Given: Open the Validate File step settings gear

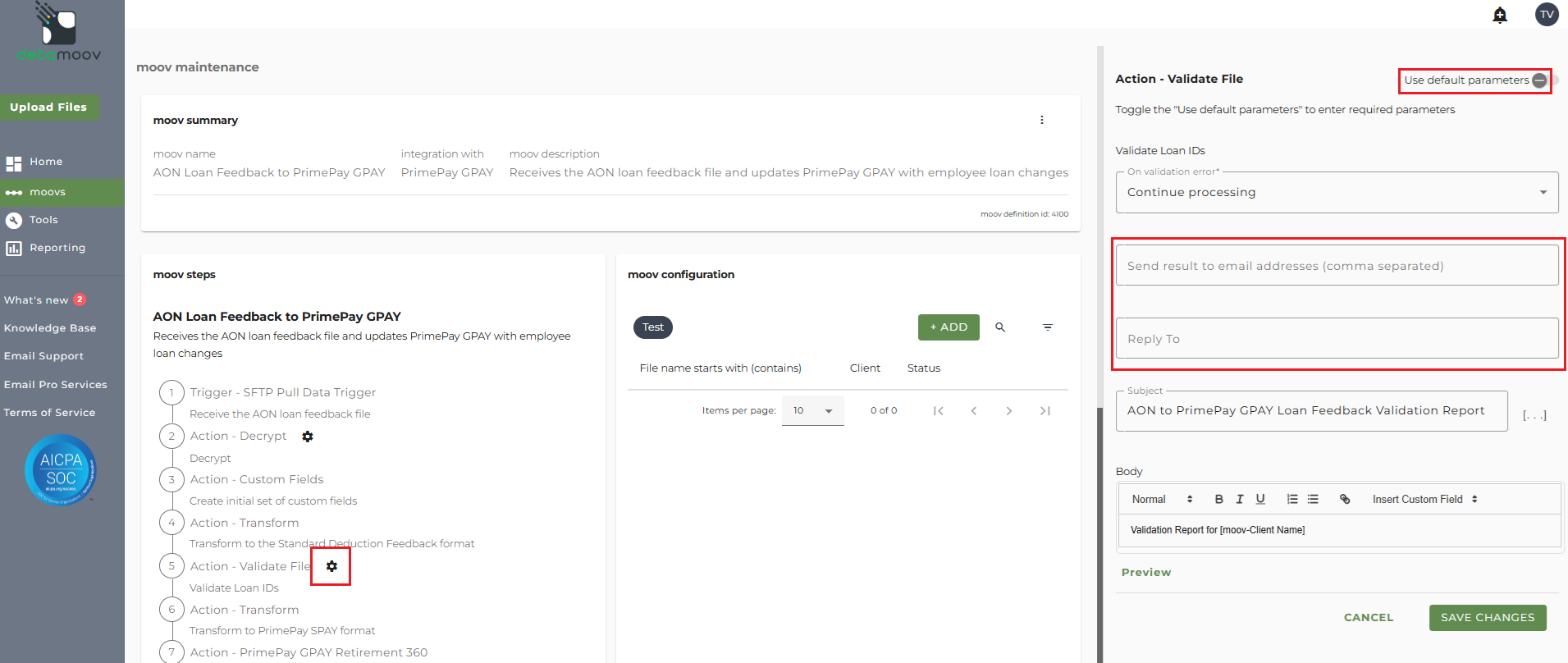Looking at the screenshot, I should coord(331,566).
